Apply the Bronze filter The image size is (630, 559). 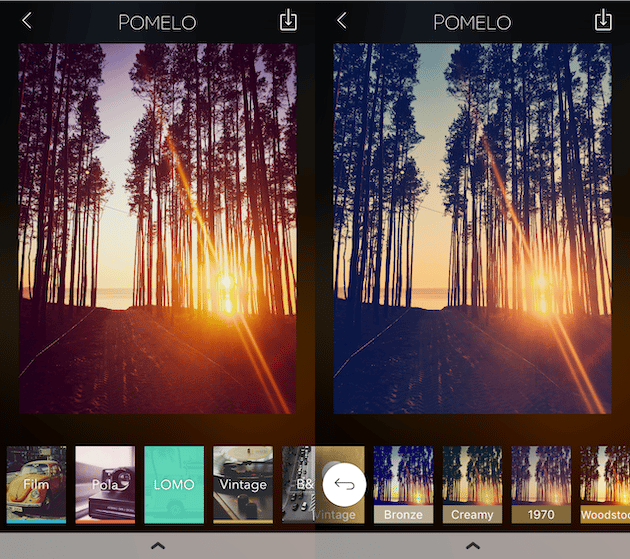tap(403, 485)
